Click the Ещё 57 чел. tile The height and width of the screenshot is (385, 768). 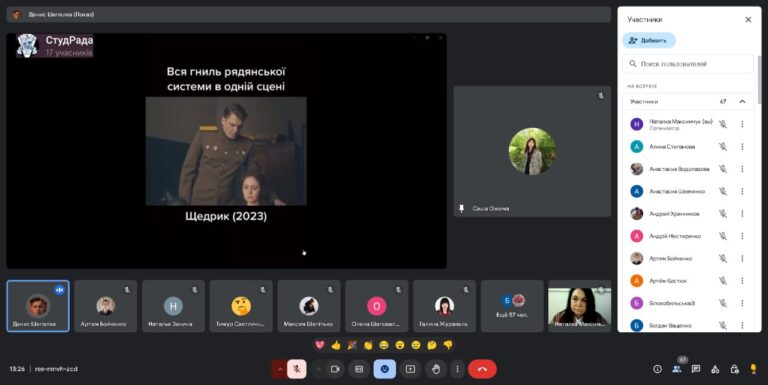pyautogui.click(x=512, y=306)
